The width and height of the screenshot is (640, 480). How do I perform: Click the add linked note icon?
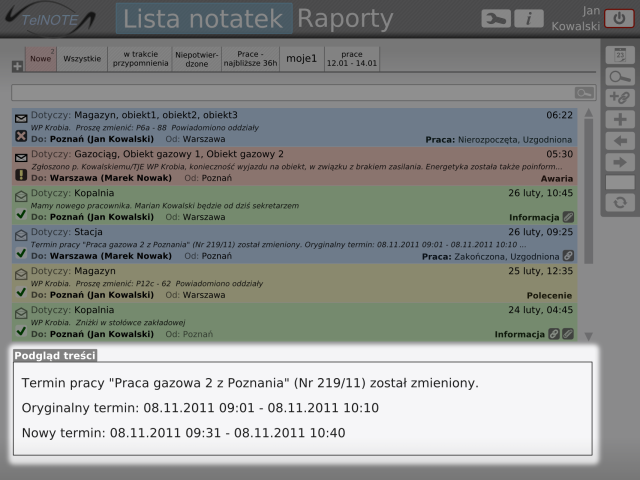click(620, 98)
